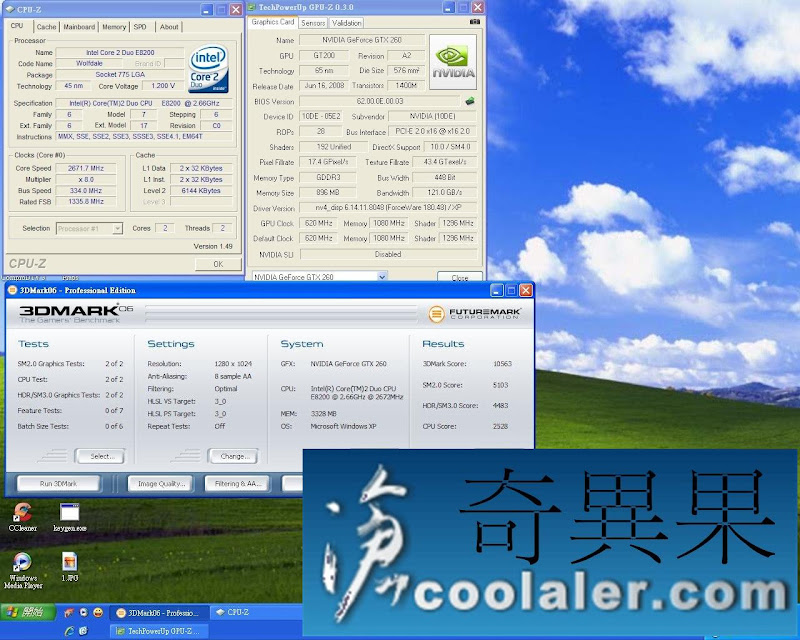800x640 pixels.
Task: Click the Run 3DMark button
Action: pyautogui.click(x=58, y=483)
